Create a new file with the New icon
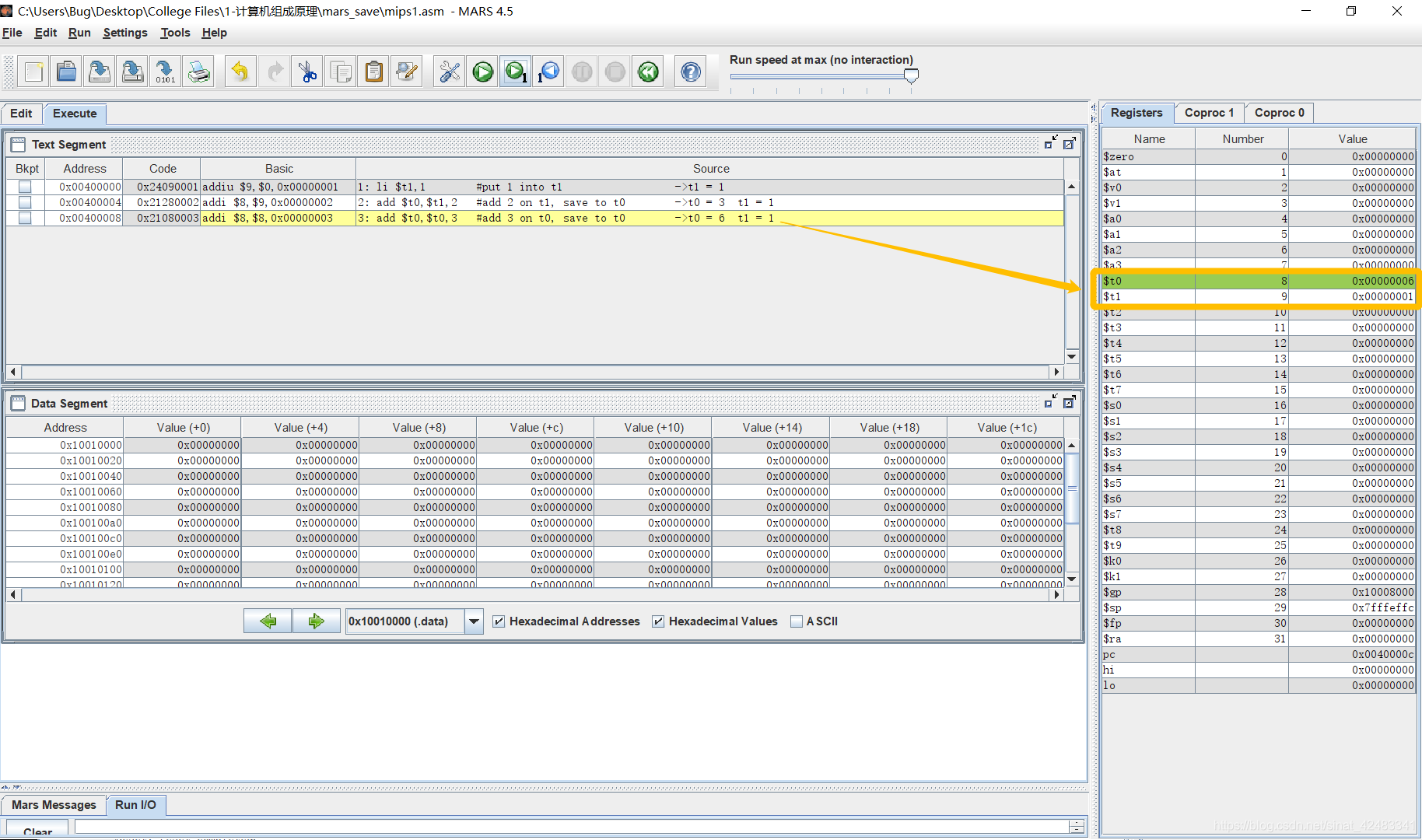Screen dimensions: 1422x840 (x=33, y=72)
